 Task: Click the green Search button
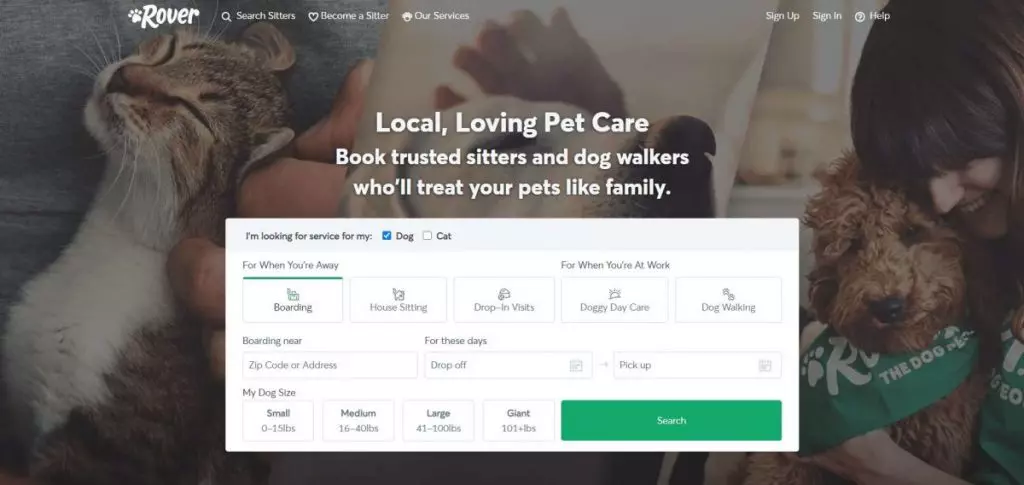pos(671,420)
